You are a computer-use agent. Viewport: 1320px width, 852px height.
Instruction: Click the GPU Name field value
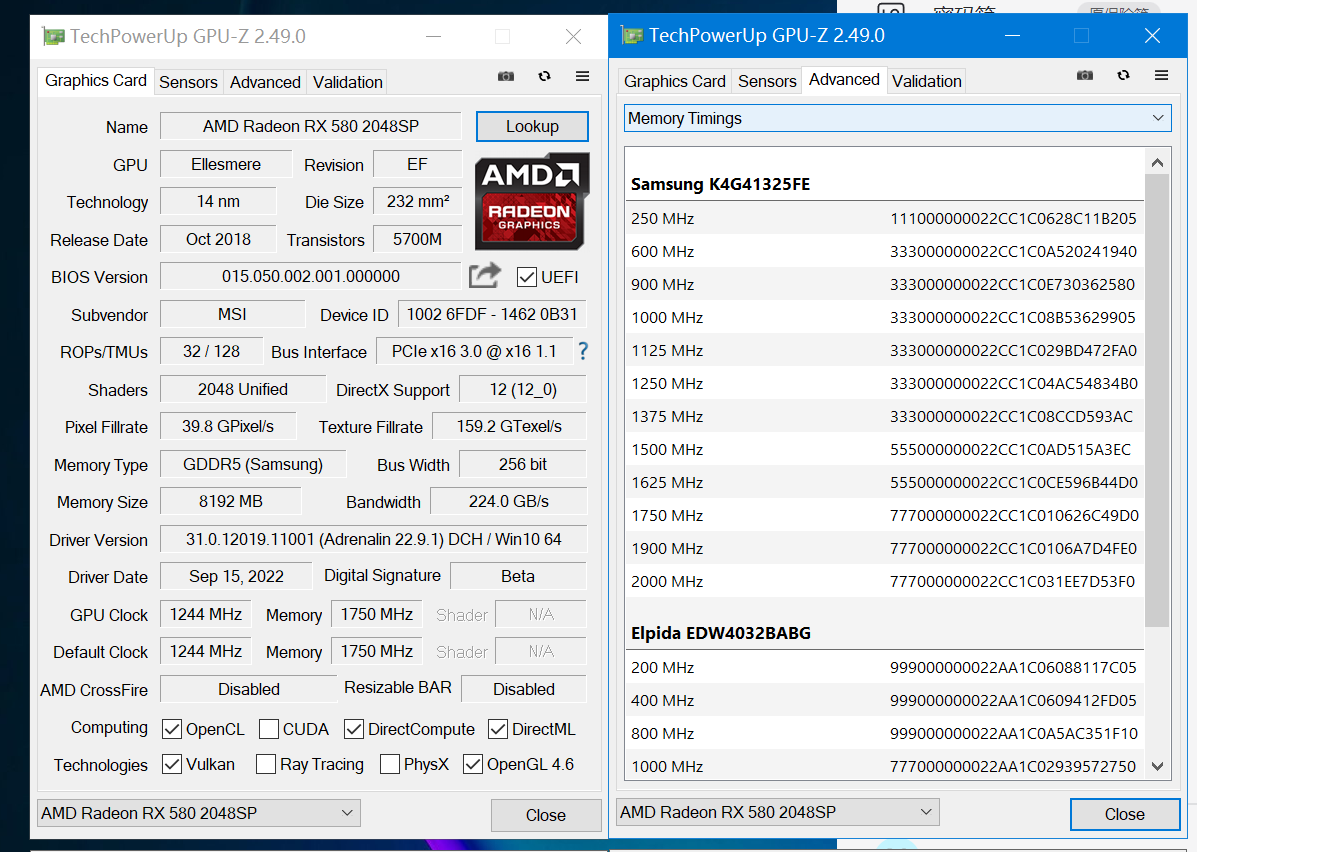coord(311,126)
